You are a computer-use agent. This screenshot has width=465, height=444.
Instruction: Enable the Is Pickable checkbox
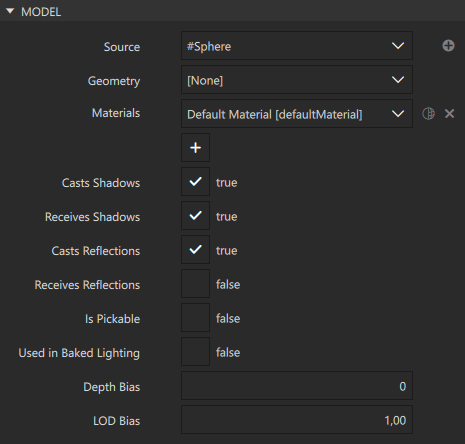[195, 318]
